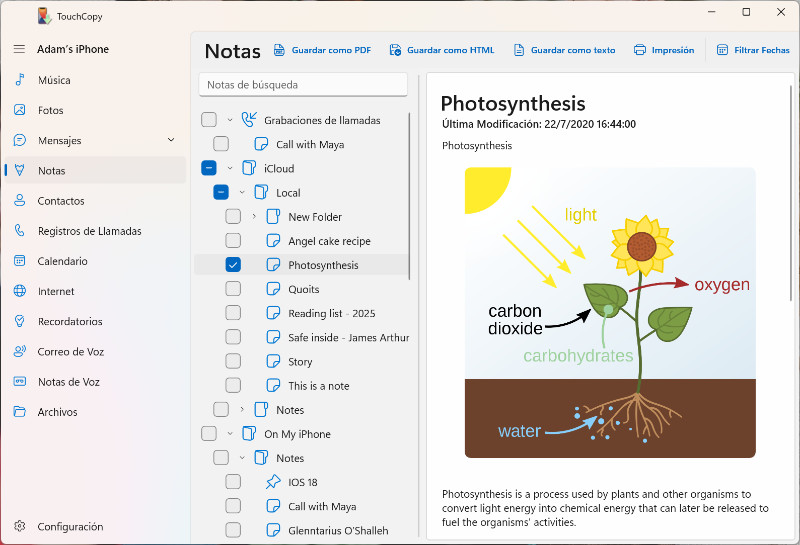The height and width of the screenshot is (545, 800).
Task: Click the note icon beside Quoits
Action: [273, 289]
